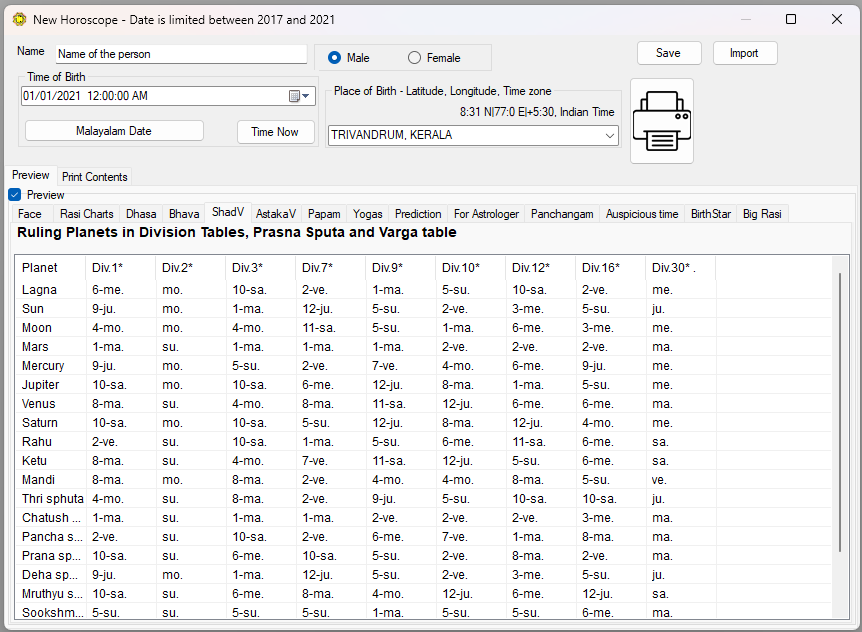The image size is (862, 632).
Task: Open the AstakaV tab
Action: point(275,214)
